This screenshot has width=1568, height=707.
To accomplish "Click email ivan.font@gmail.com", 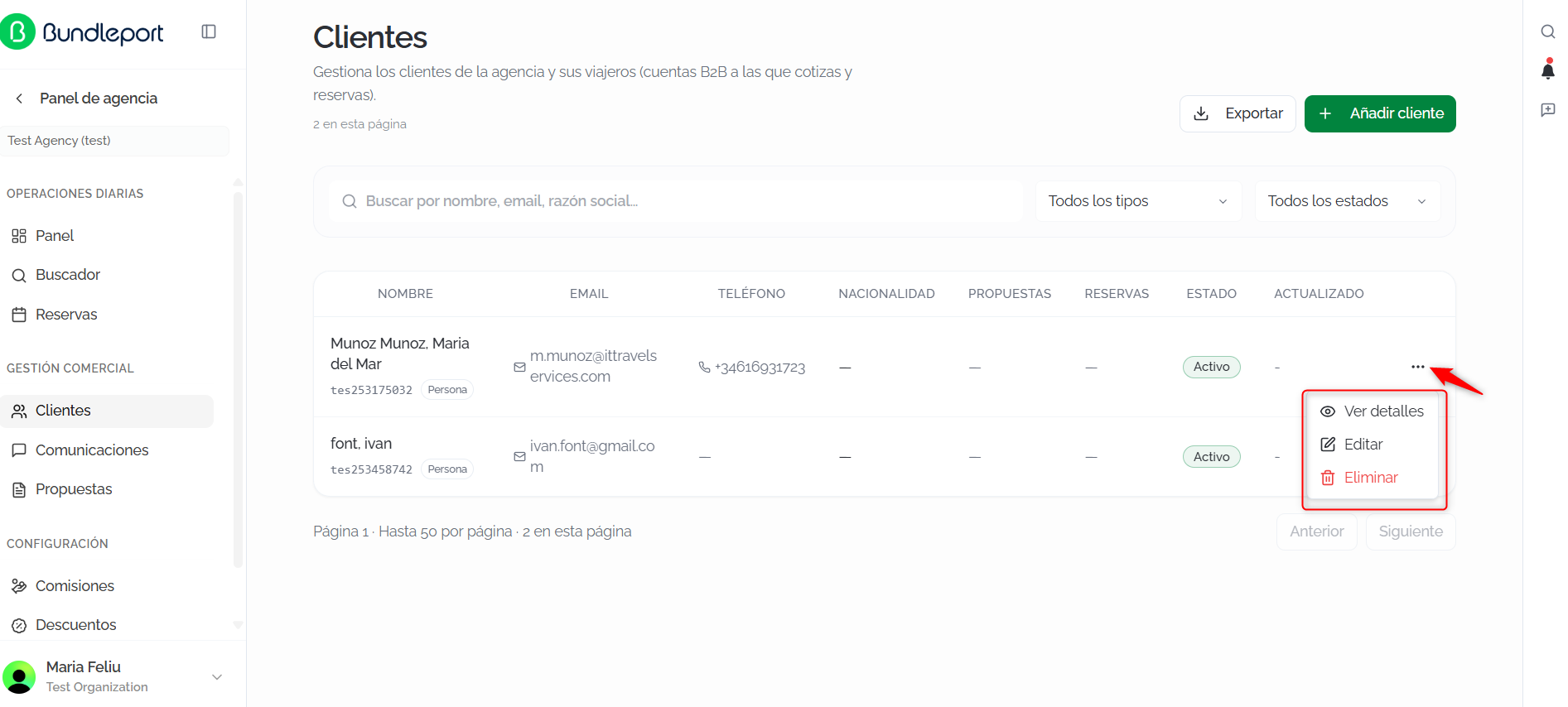I will pos(592,456).
